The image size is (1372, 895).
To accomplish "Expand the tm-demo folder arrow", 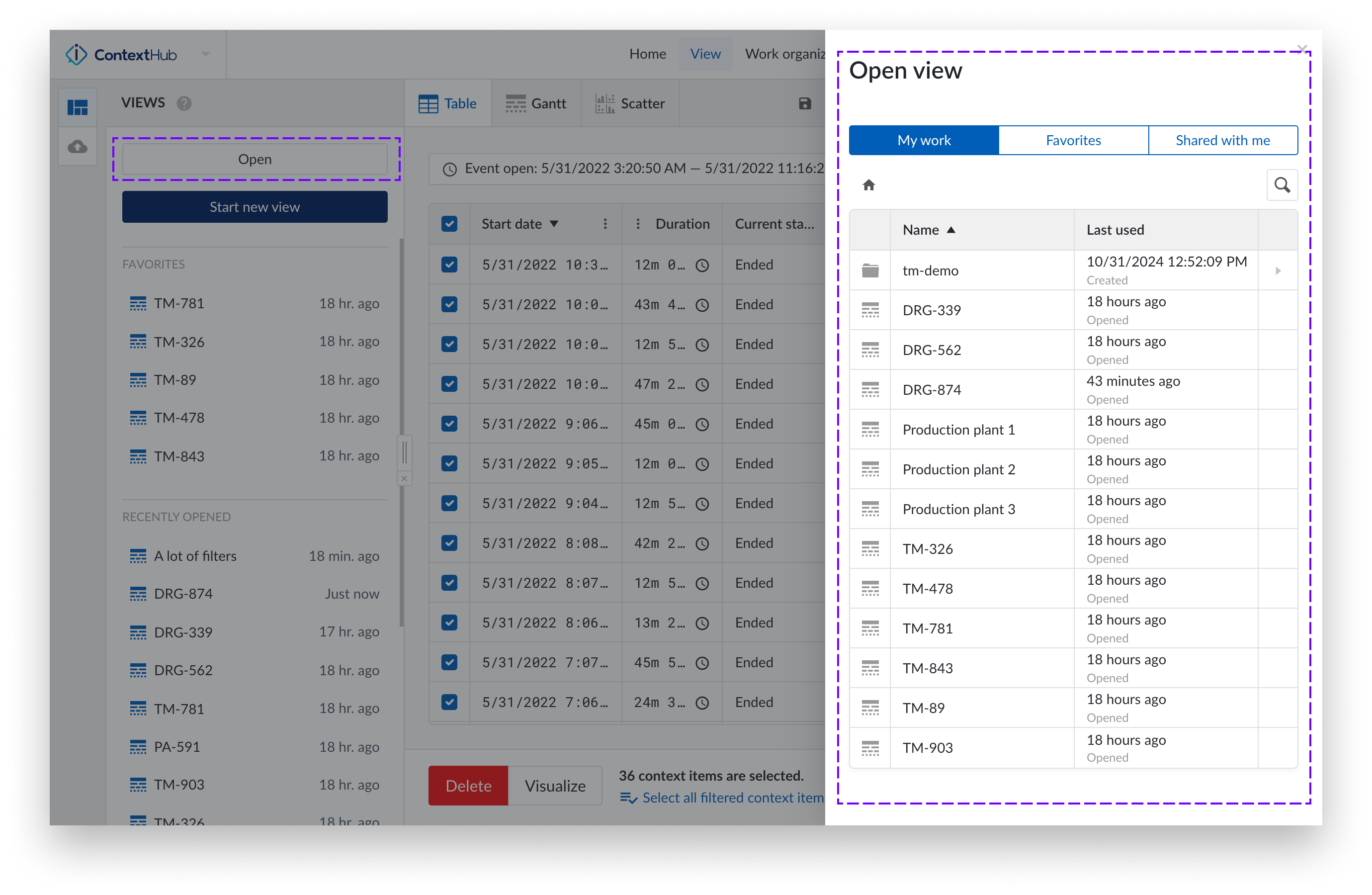I will tap(1278, 270).
